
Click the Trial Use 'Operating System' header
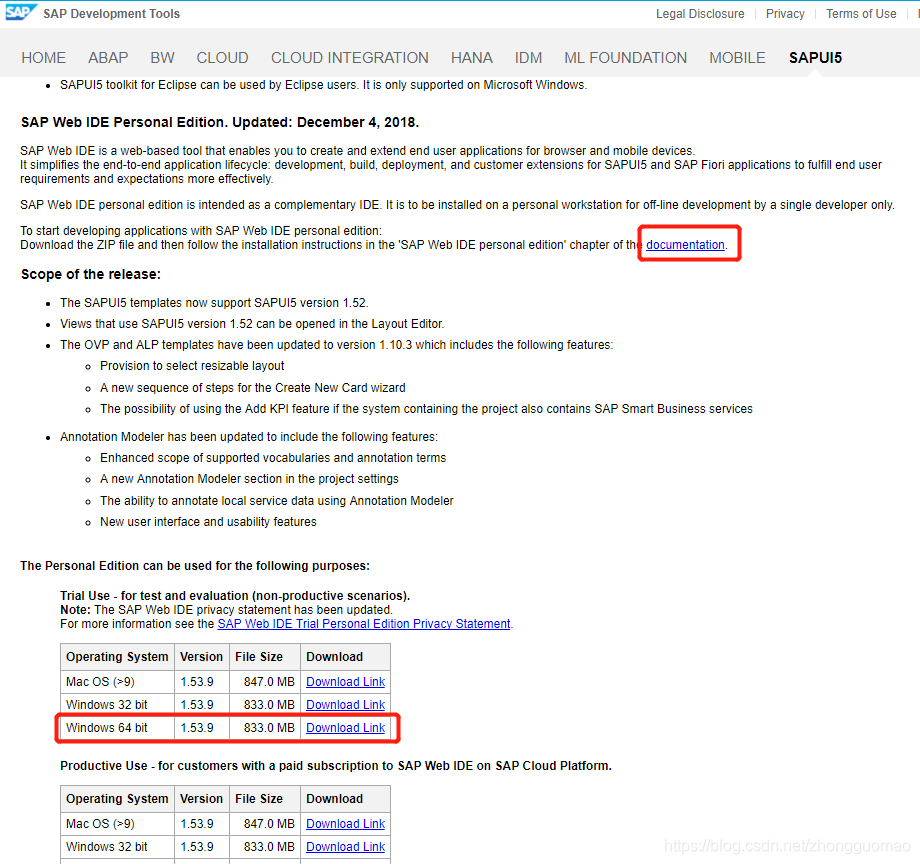(x=117, y=657)
